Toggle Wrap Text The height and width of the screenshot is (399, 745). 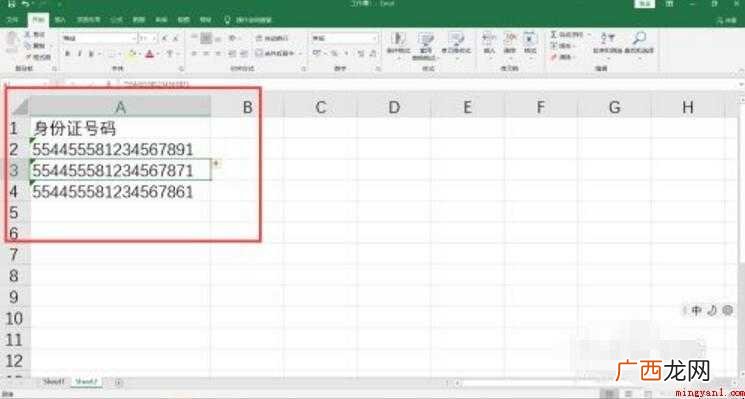click(x=271, y=38)
